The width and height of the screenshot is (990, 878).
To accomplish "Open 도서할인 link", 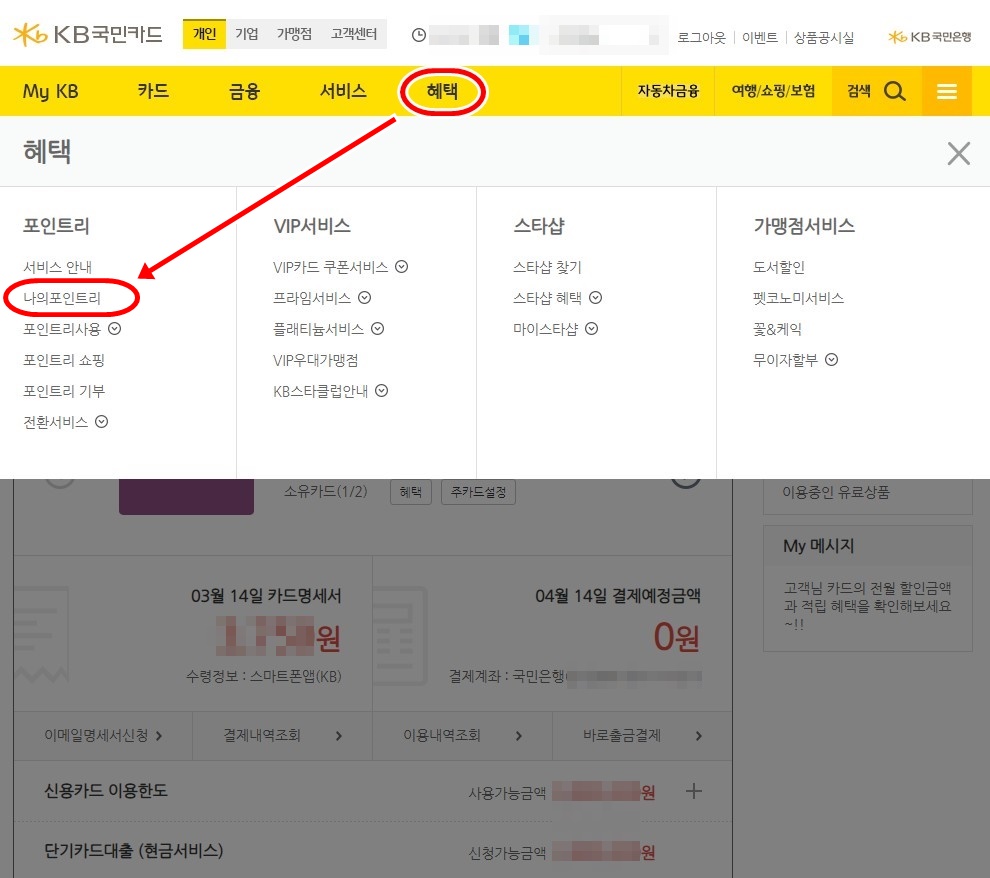I will click(x=779, y=267).
